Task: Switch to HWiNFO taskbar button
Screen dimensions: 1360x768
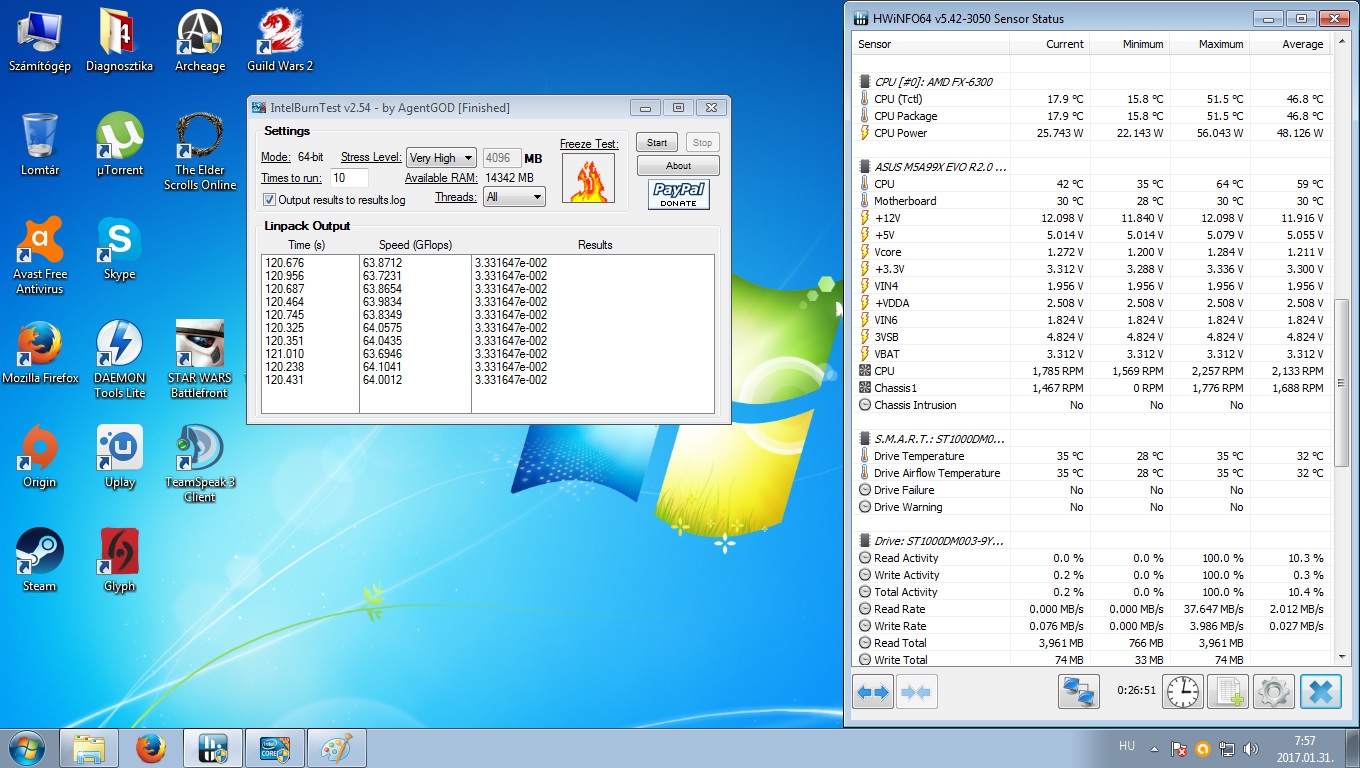Action: click(x=212, y=748)
